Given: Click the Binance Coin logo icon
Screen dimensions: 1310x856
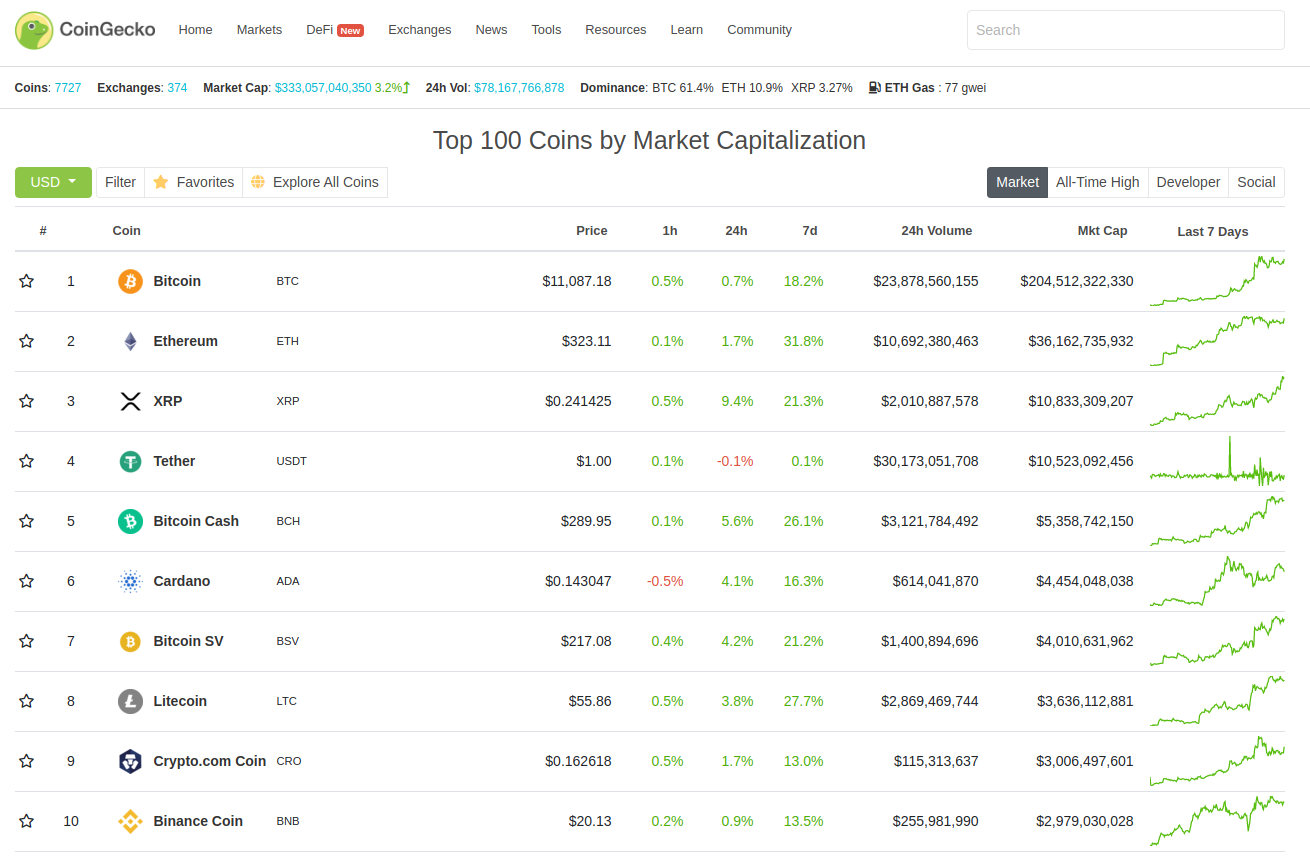Looking at the screenshot, I should pos(130,821).
